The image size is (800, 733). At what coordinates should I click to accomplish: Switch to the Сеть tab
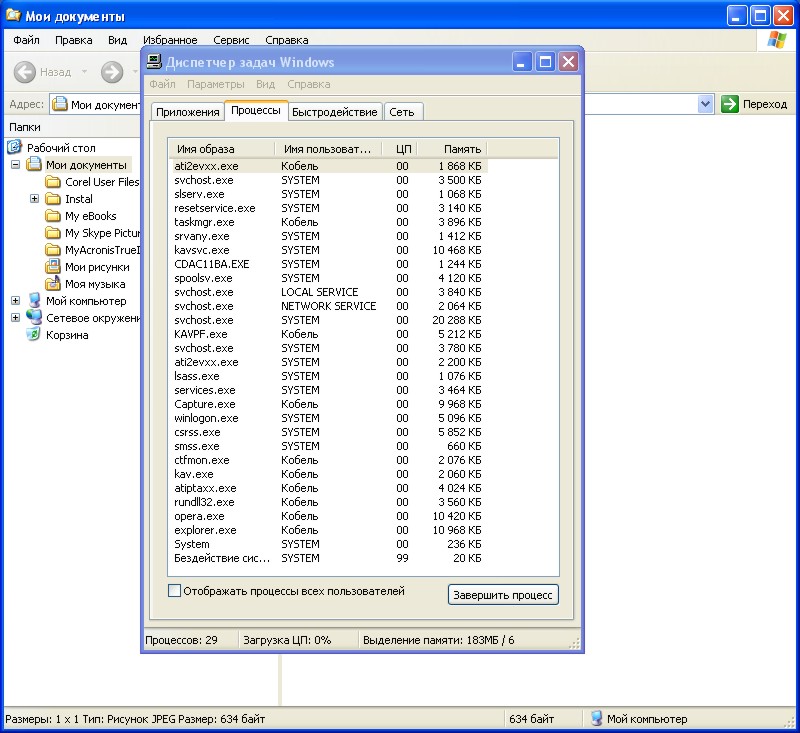coord(402,112)
